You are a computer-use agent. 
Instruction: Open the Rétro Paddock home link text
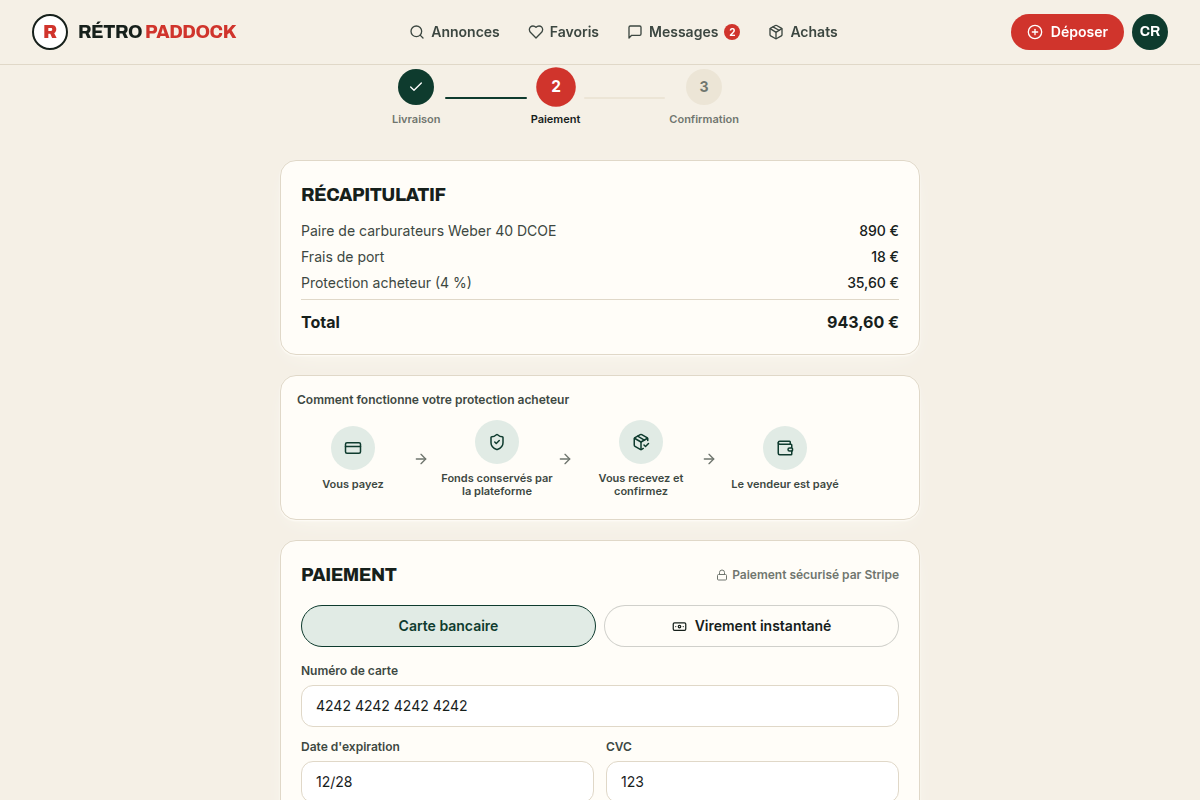(x=157, y=32)
